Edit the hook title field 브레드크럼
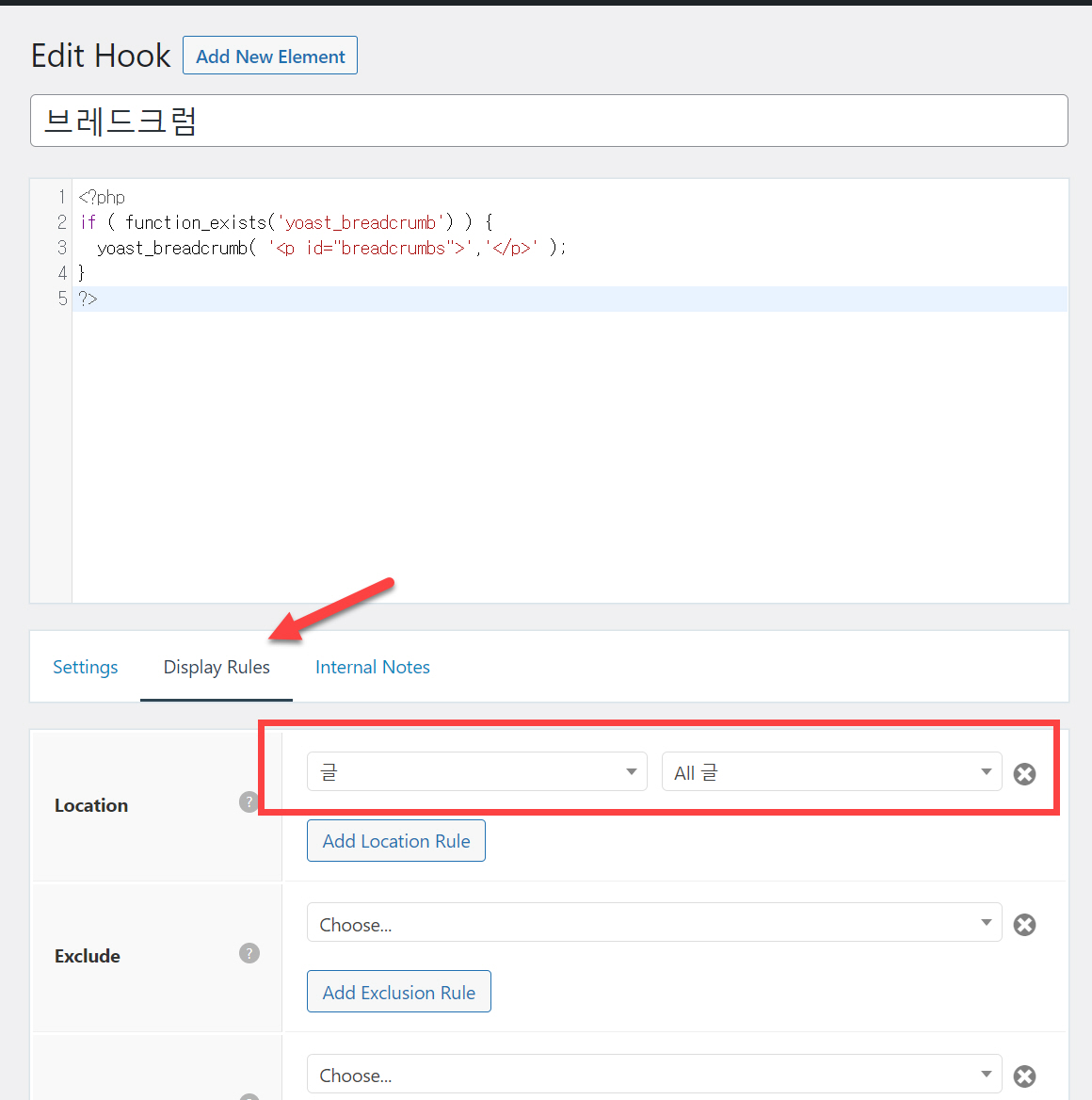This screenshot has height=1100, width=1092. coord(549,121)
